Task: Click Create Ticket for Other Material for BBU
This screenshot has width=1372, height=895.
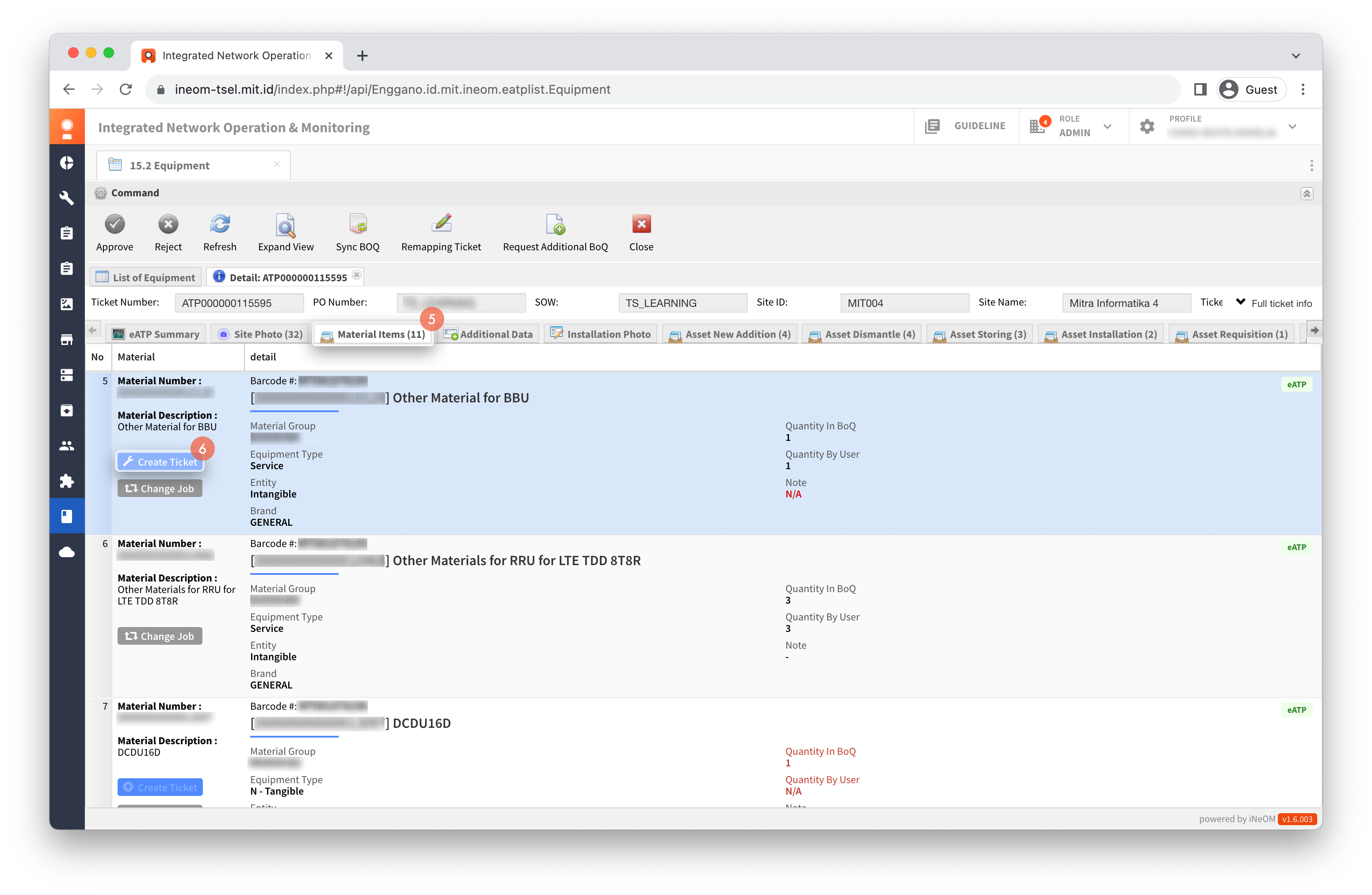Action: pos(160,461)
